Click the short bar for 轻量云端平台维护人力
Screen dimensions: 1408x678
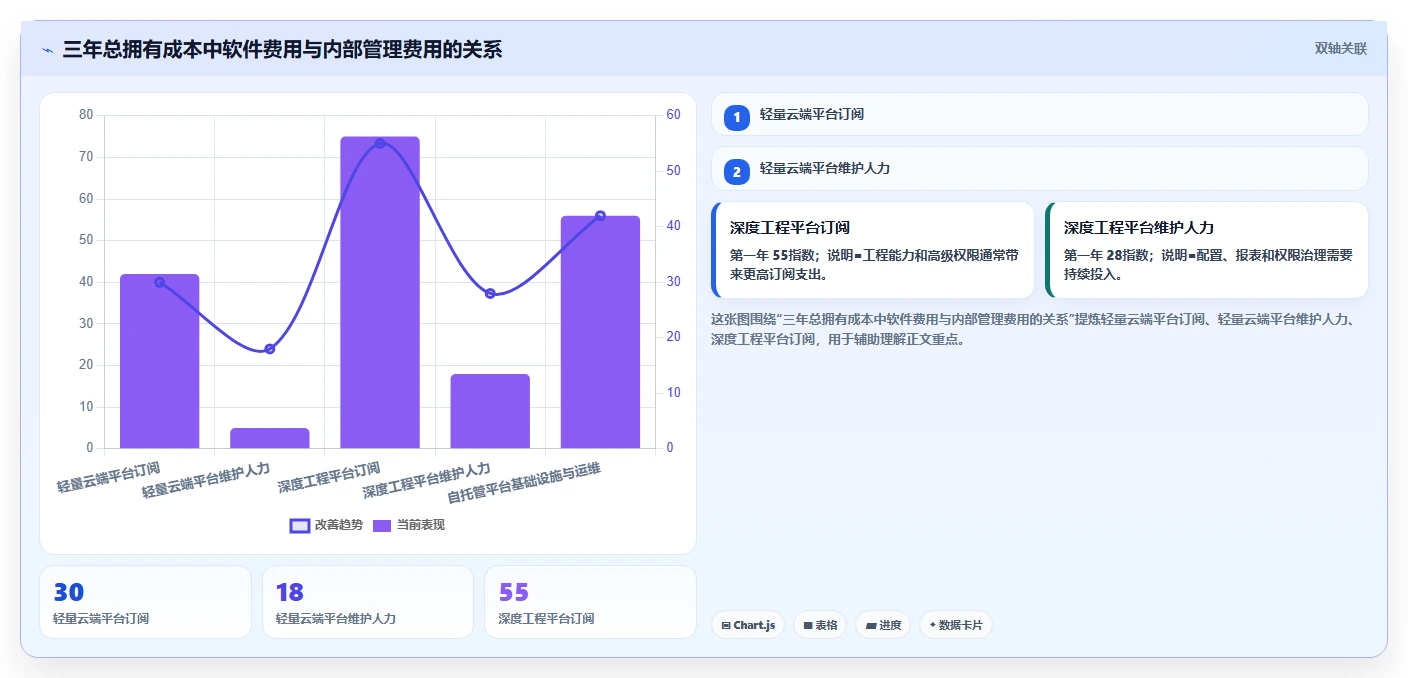270,438
